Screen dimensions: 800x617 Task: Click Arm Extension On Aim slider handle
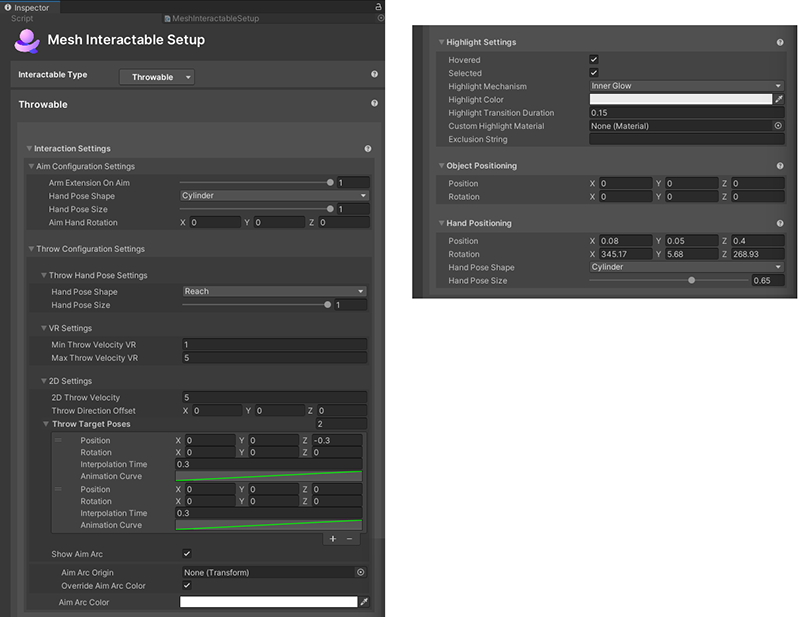coord(330,182)
